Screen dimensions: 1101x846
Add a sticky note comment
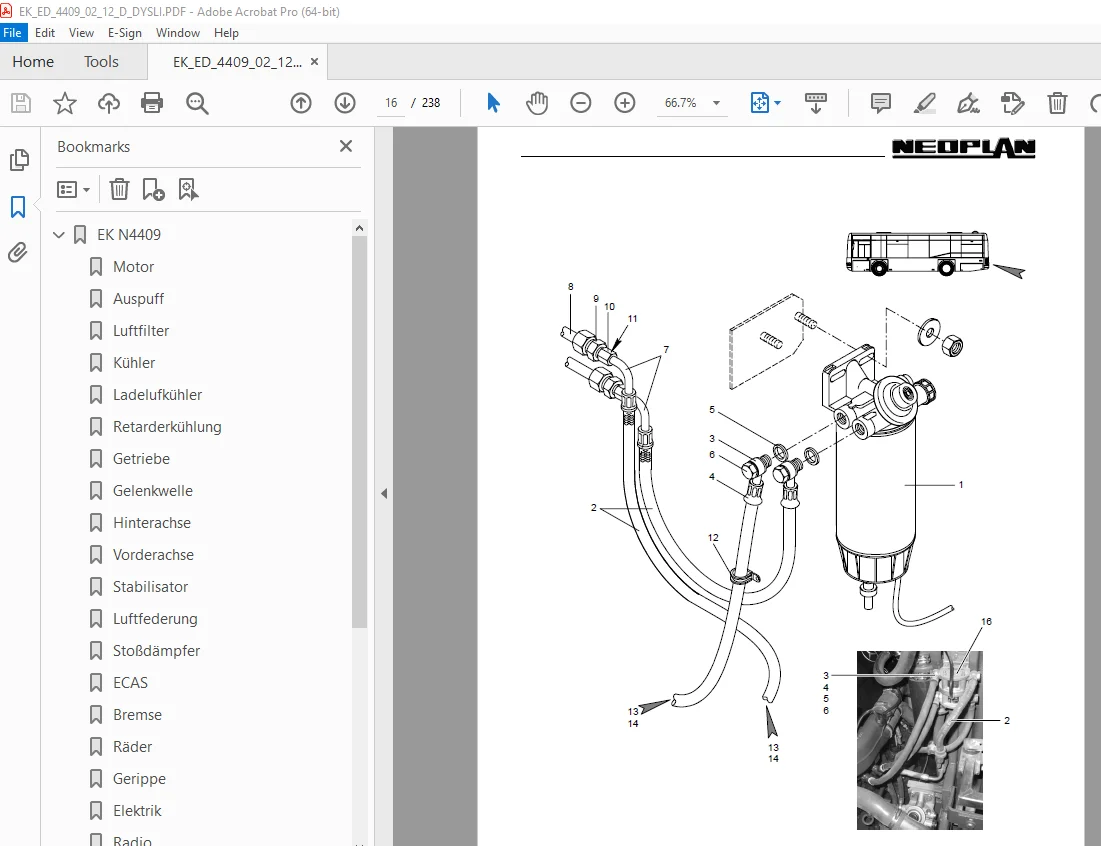[x=881, y=103]
